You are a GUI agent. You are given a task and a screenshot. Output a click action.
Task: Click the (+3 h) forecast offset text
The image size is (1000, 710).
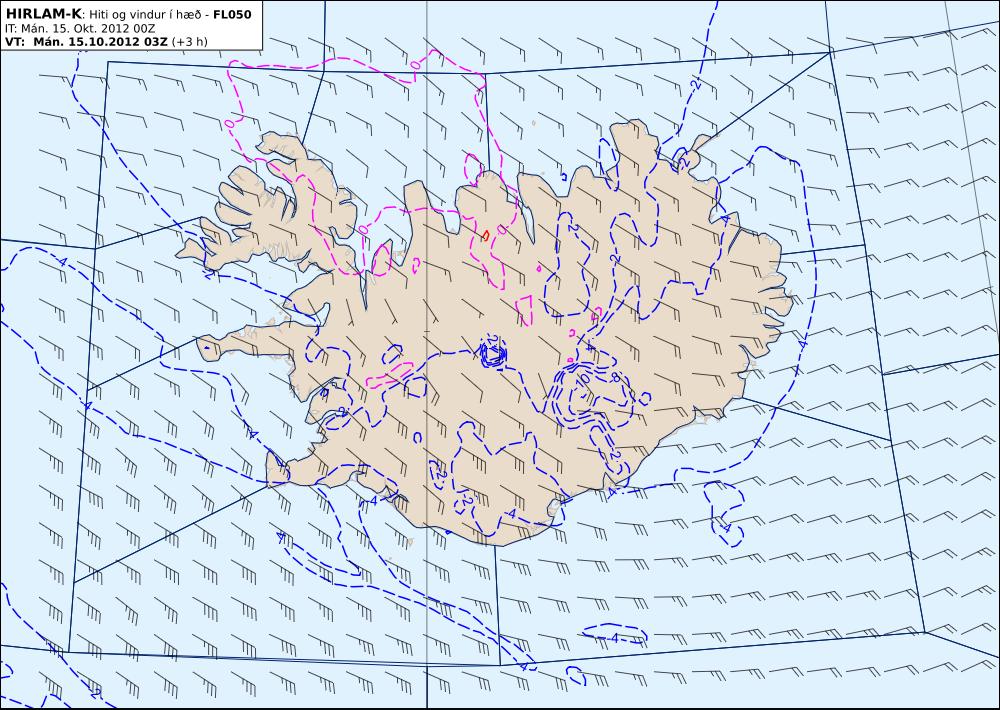(189, 42)
